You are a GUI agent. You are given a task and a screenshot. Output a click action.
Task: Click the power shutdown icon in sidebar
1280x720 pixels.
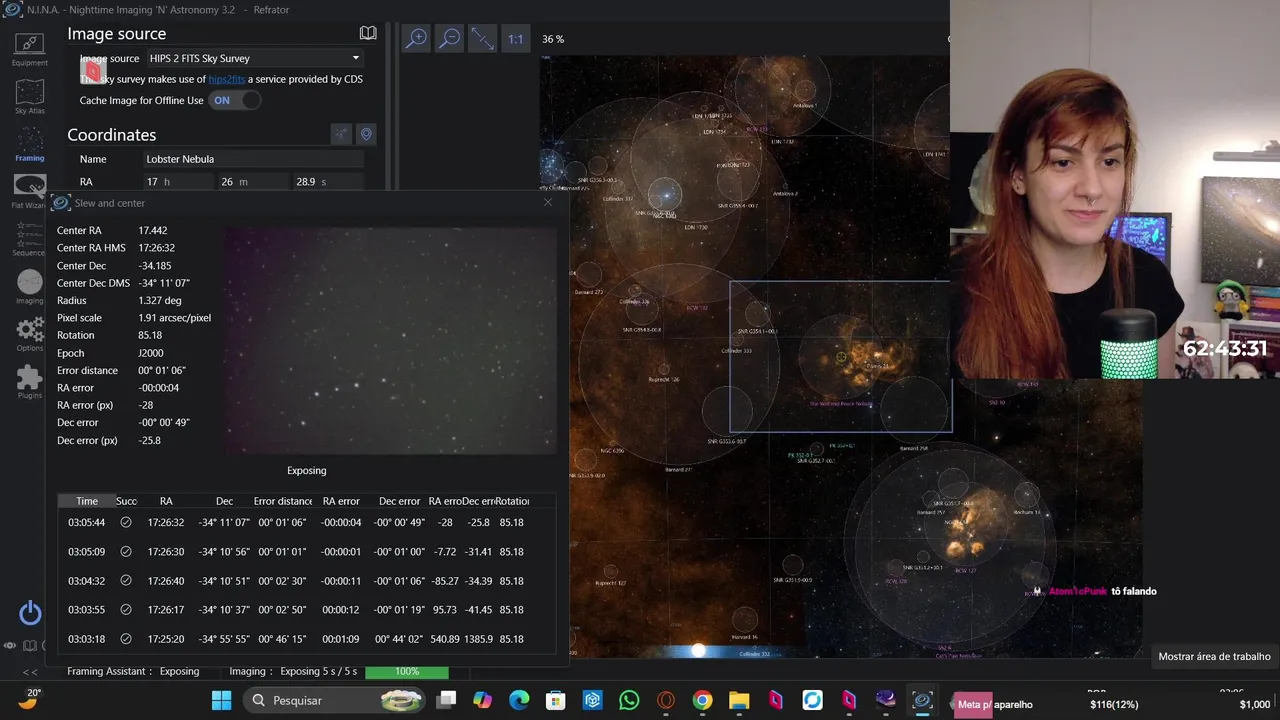click(30, 613)
